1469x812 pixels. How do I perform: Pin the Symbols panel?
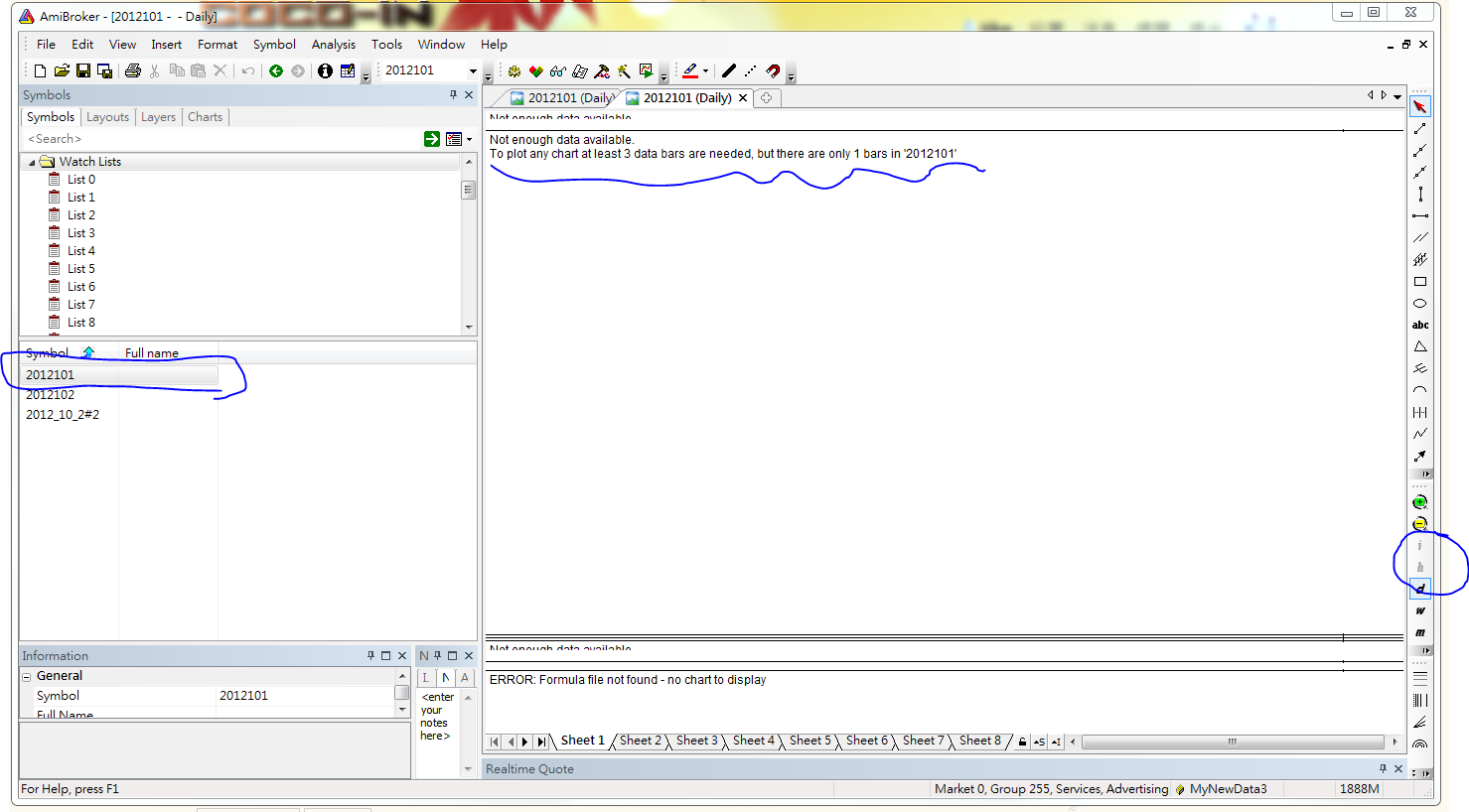453,94
